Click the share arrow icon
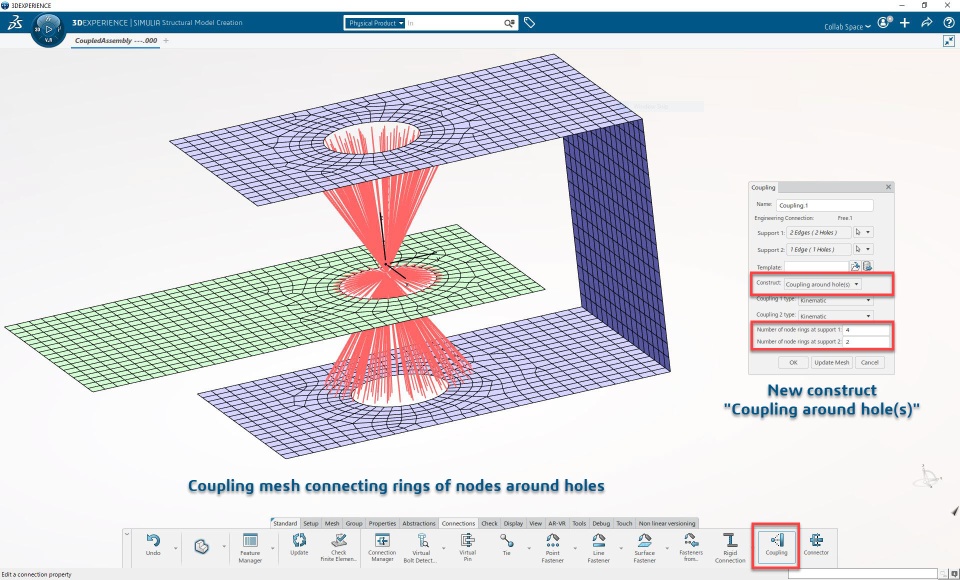960x580 pixels. click(926, 23)
